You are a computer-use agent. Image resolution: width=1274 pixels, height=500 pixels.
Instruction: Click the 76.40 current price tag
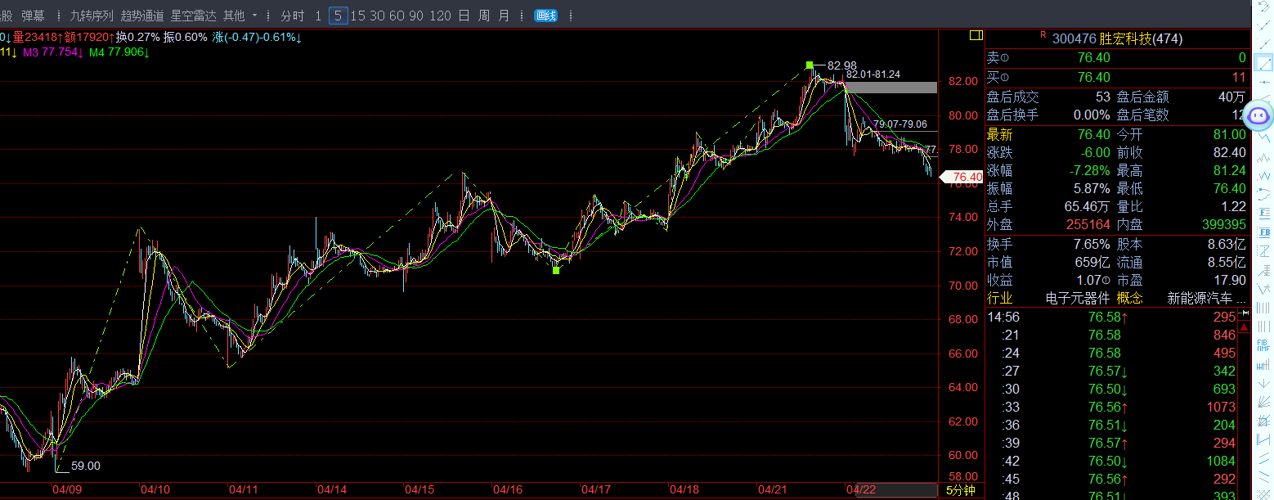(x=964, y=177)
